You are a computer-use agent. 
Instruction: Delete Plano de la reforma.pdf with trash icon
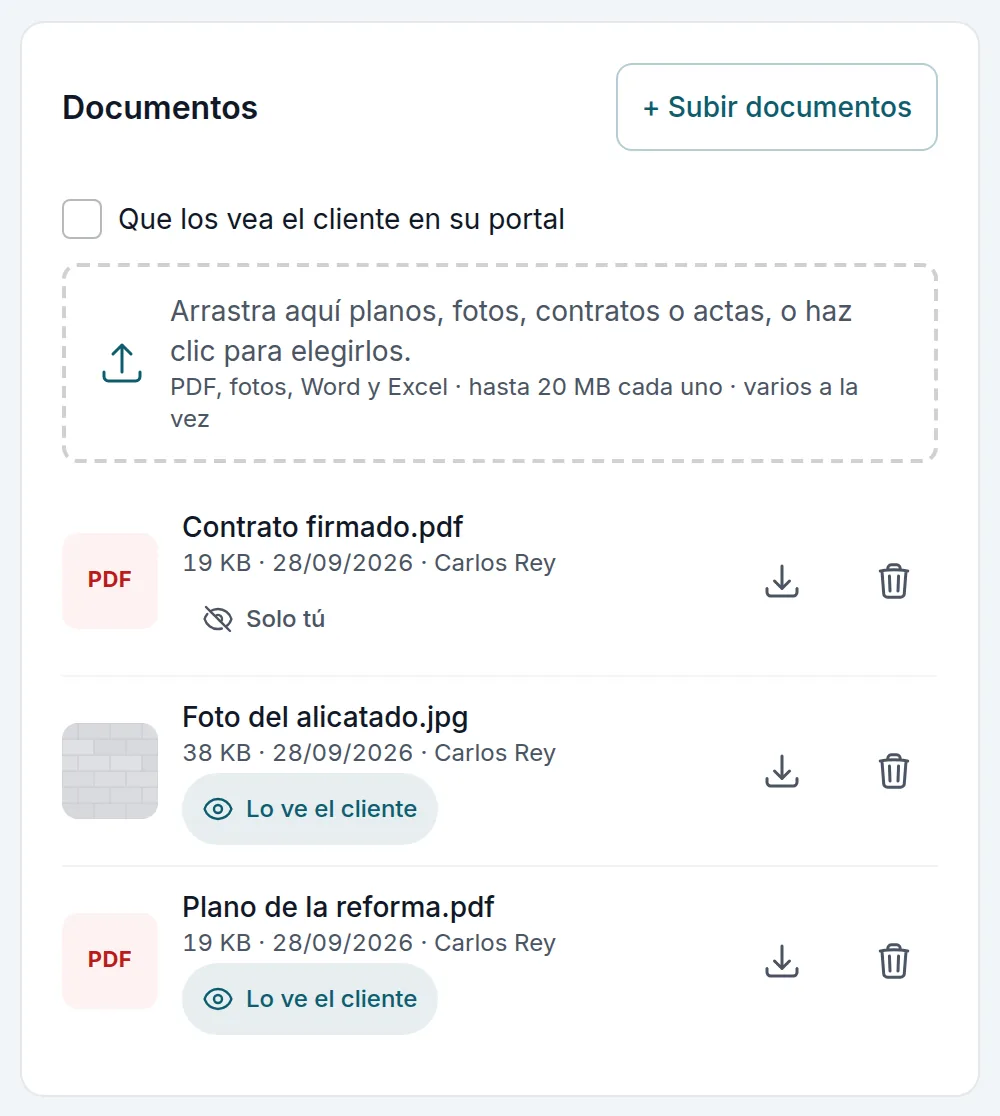(x=893, y=961)
